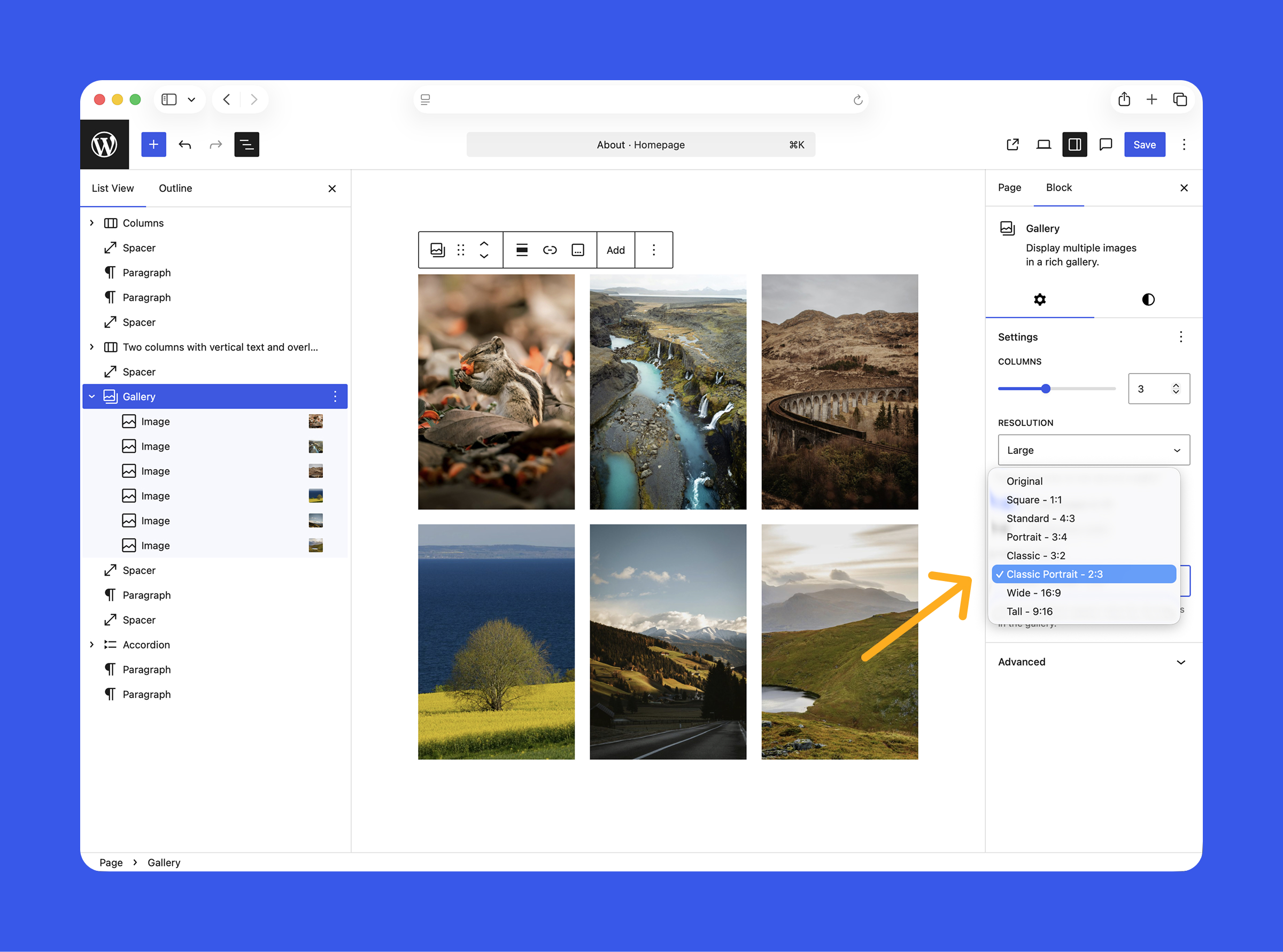Collapse the expanded Gallery tree item chevron
The image size is (1283, 952).
[x=91, y=396]
